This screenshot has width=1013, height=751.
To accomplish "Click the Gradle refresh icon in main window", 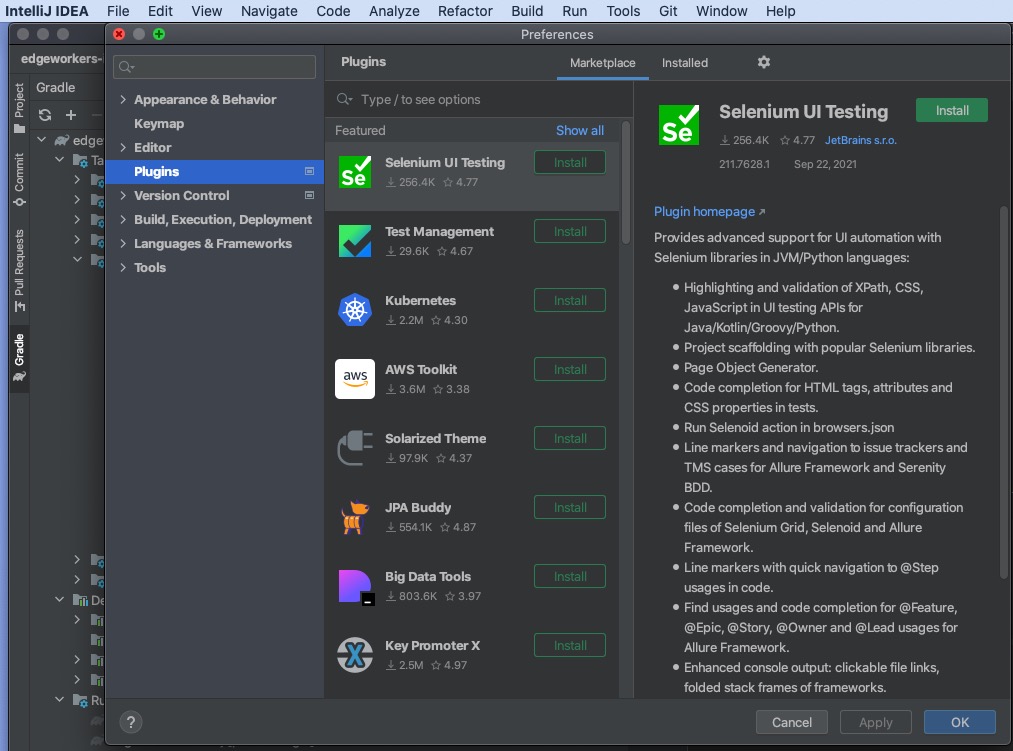I will click(45, 115).
